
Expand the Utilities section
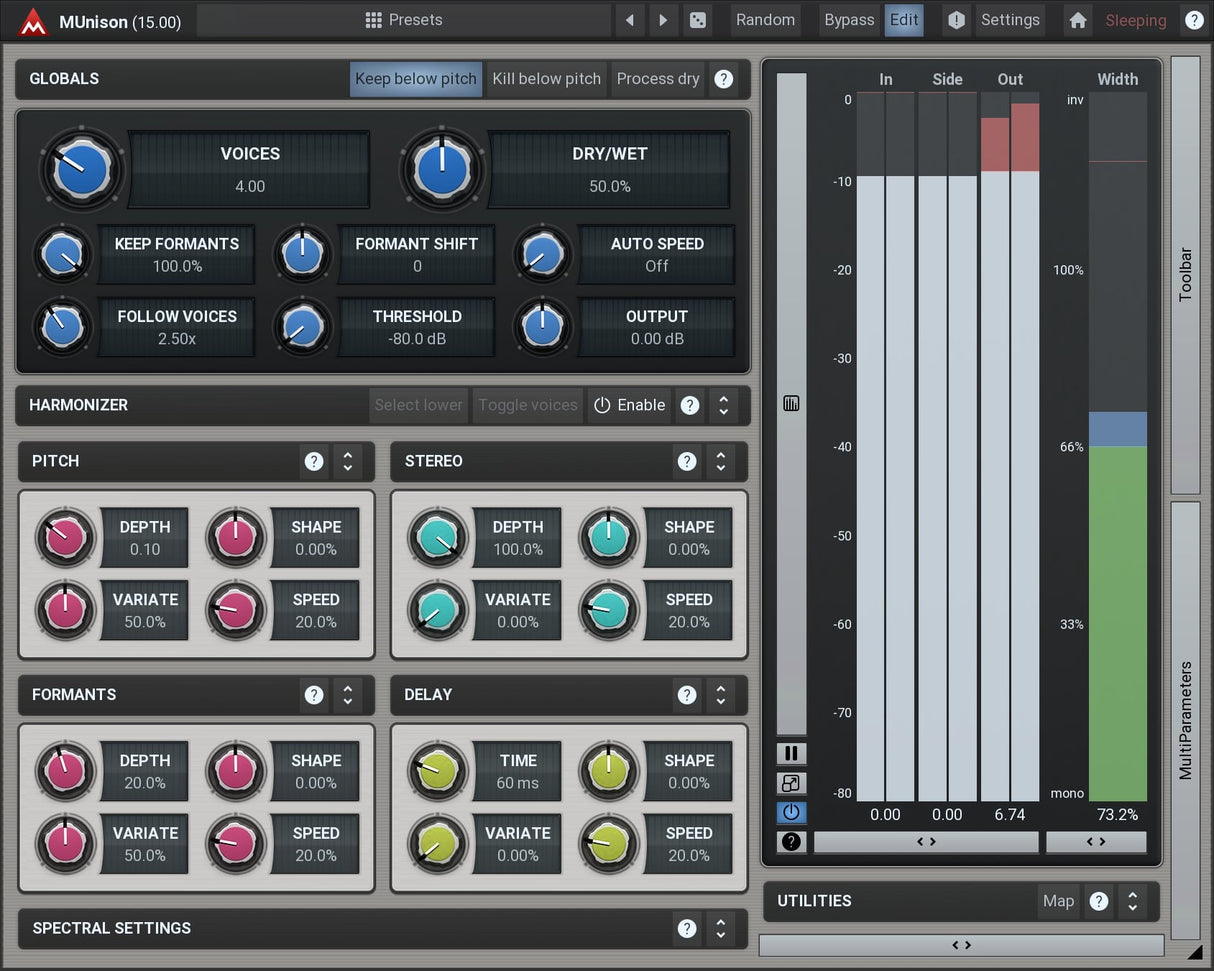[1132, 901]
